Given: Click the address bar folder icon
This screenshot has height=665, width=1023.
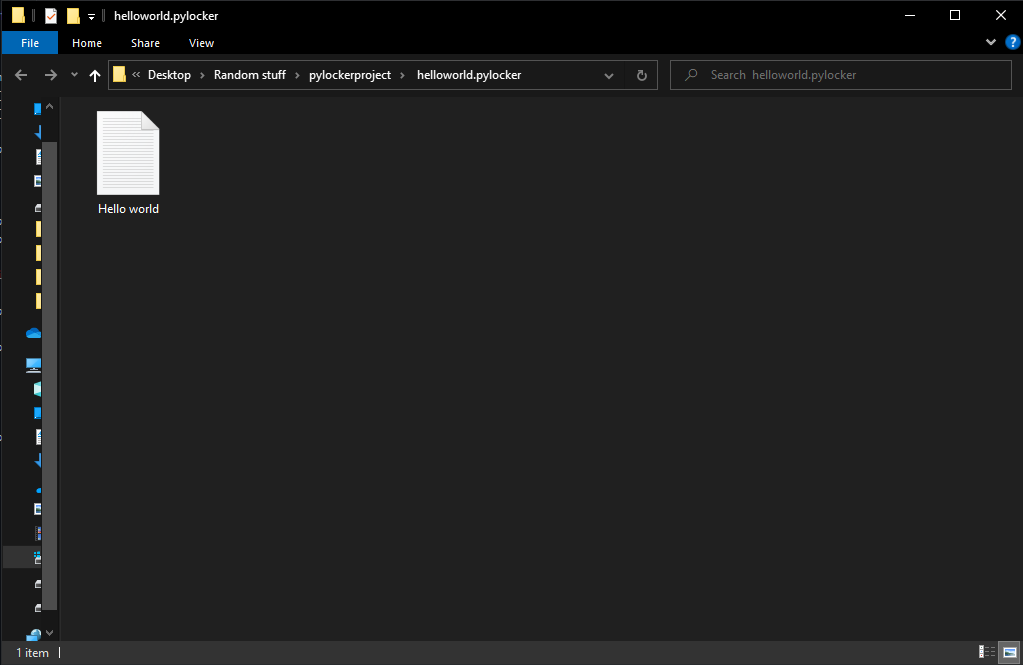Looking at the screenshot, I should point(119,74).
